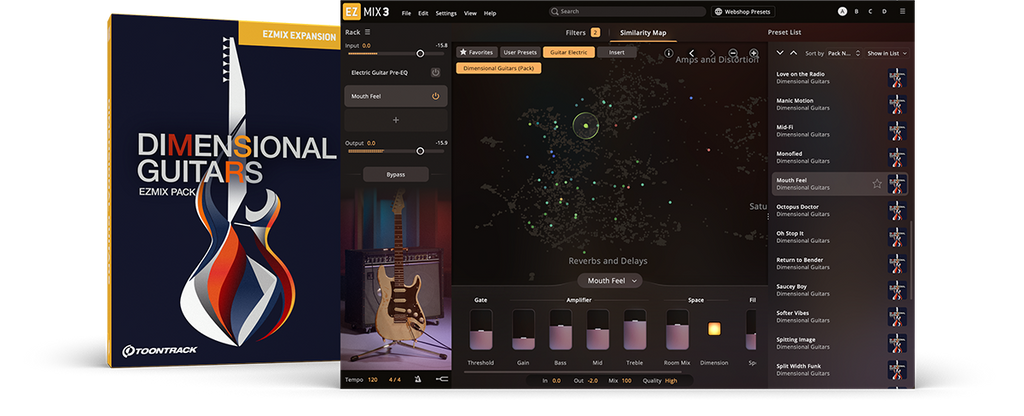Click the map info icon
This screenshot has width=1024, height=416.
(x=669, y=53)
